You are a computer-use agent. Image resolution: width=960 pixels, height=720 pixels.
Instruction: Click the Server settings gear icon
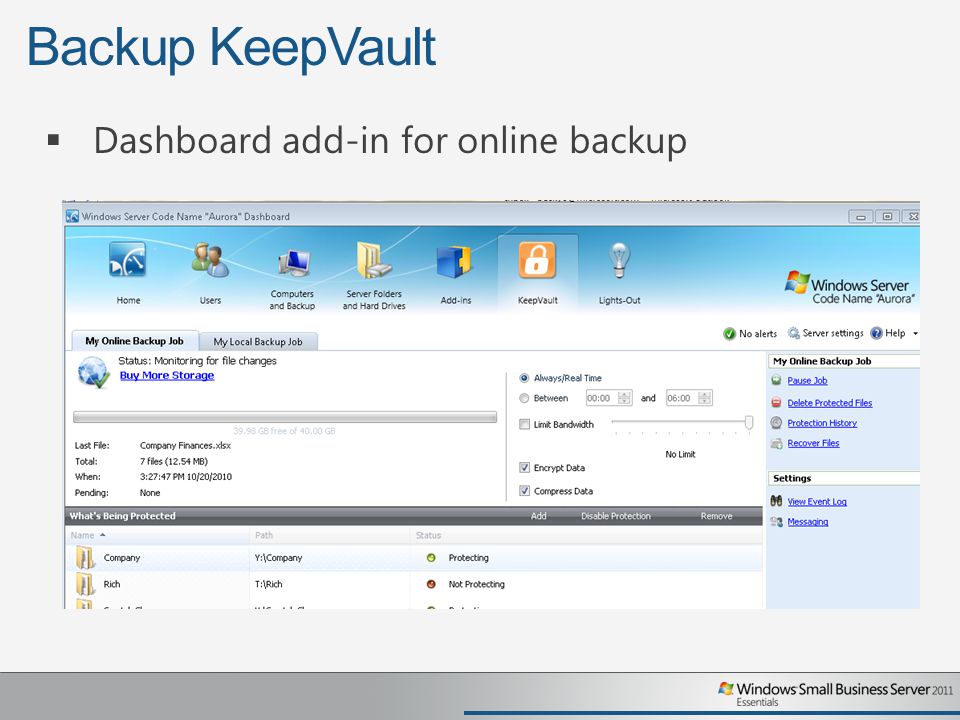point(793,333)
